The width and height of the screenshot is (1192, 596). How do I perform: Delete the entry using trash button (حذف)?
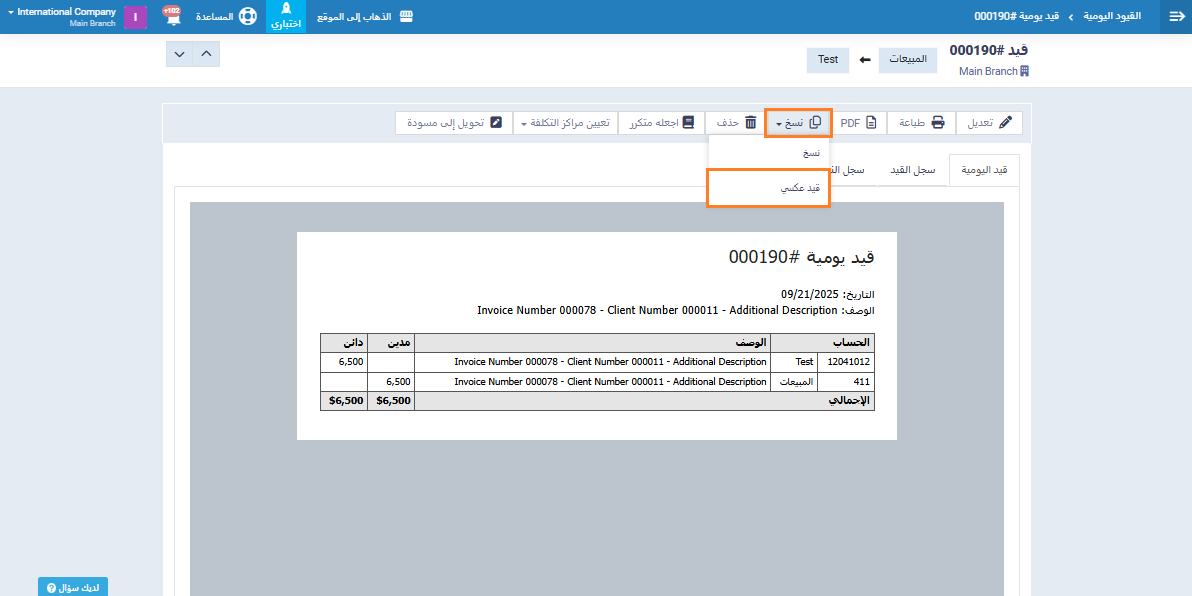[x=736, y=123]
